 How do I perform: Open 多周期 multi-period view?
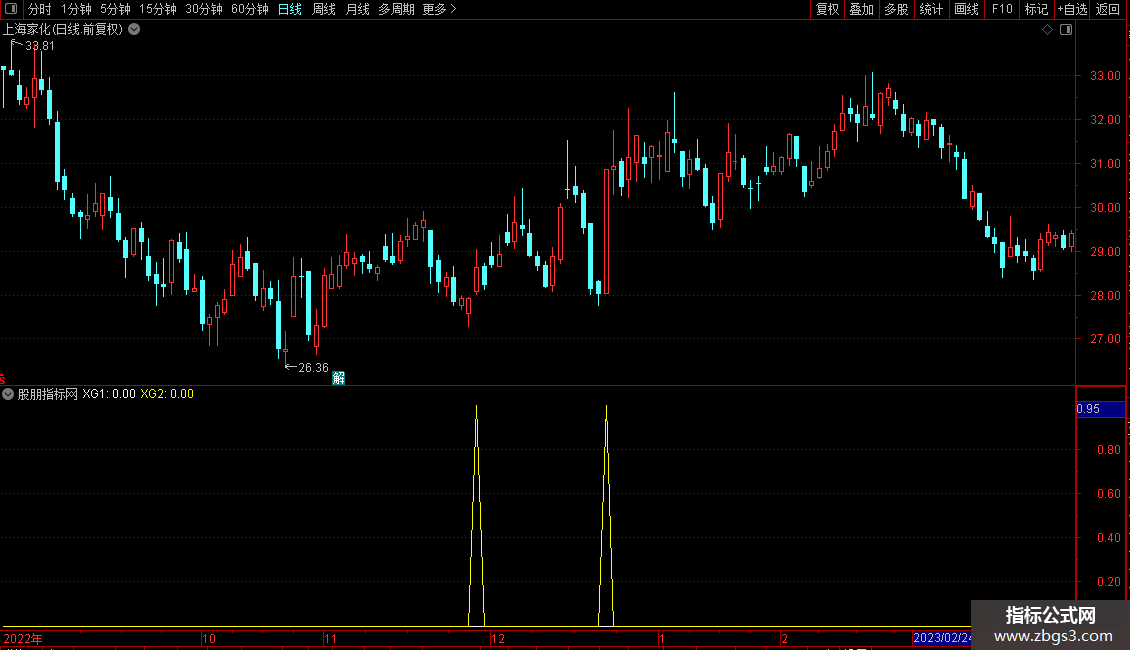point(396,9)
